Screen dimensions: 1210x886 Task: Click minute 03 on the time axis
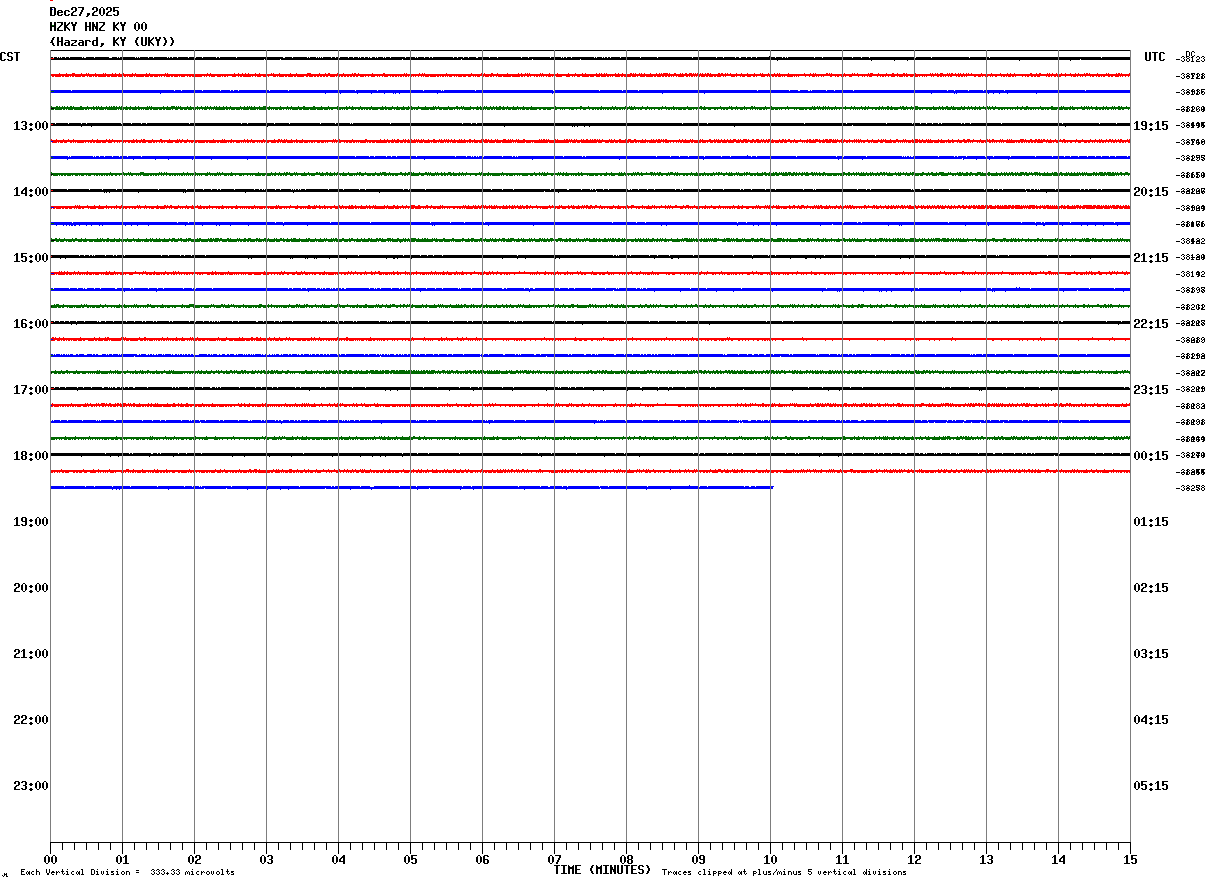pos(266,859)
